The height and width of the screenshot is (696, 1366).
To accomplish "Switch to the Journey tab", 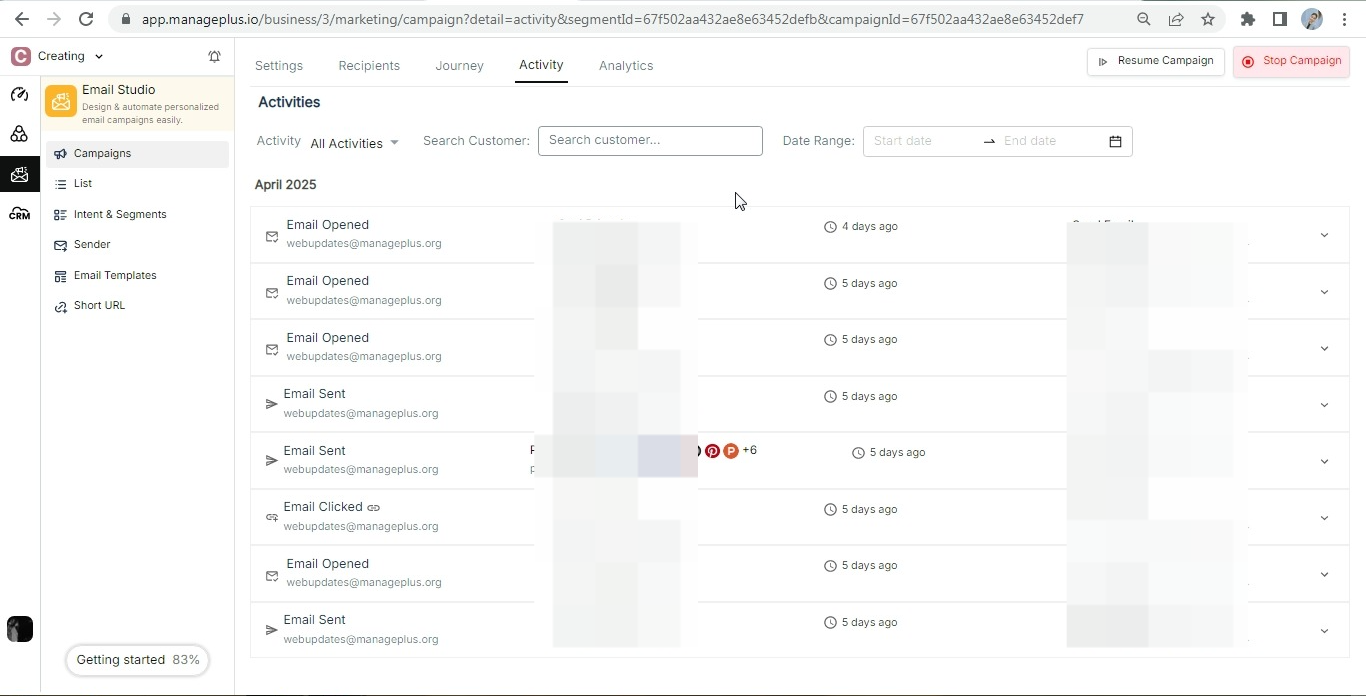I will (460, 66).
